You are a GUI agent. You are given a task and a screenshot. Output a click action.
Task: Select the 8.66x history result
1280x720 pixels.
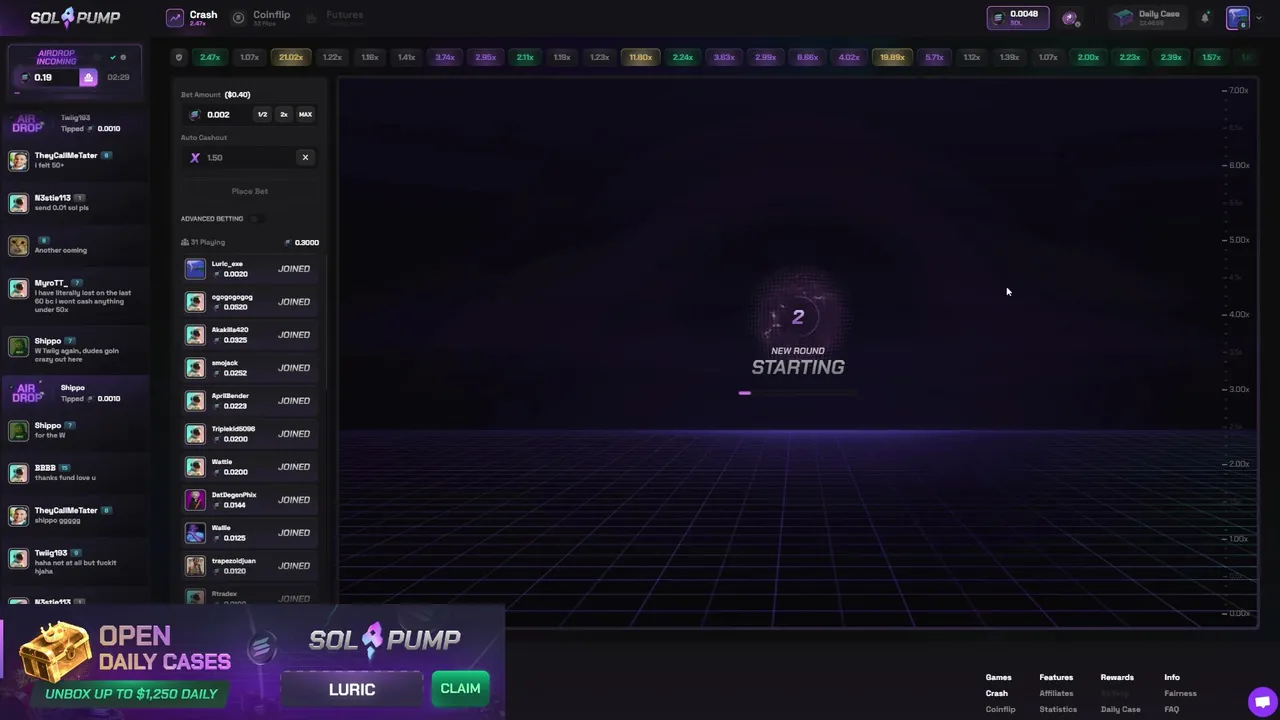(807, 57)
